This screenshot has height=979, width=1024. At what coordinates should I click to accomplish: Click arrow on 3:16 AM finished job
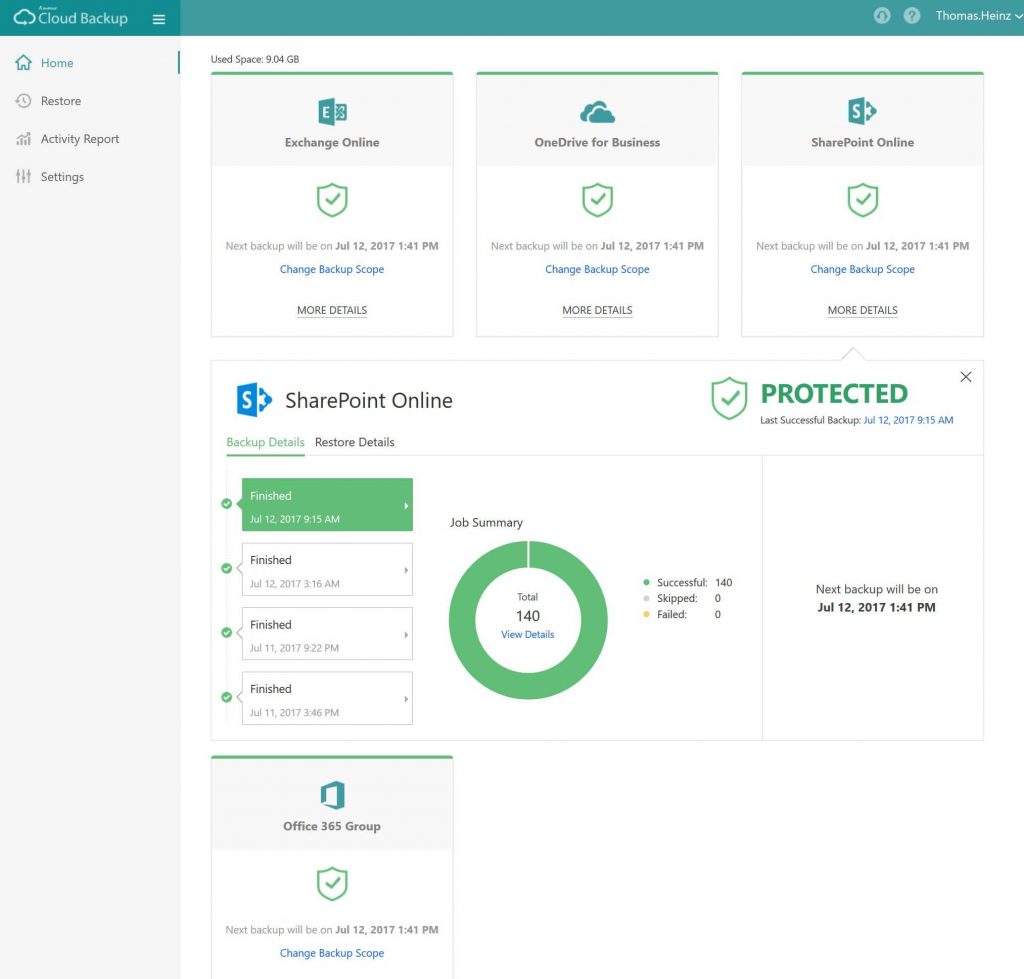click(406, 570)
